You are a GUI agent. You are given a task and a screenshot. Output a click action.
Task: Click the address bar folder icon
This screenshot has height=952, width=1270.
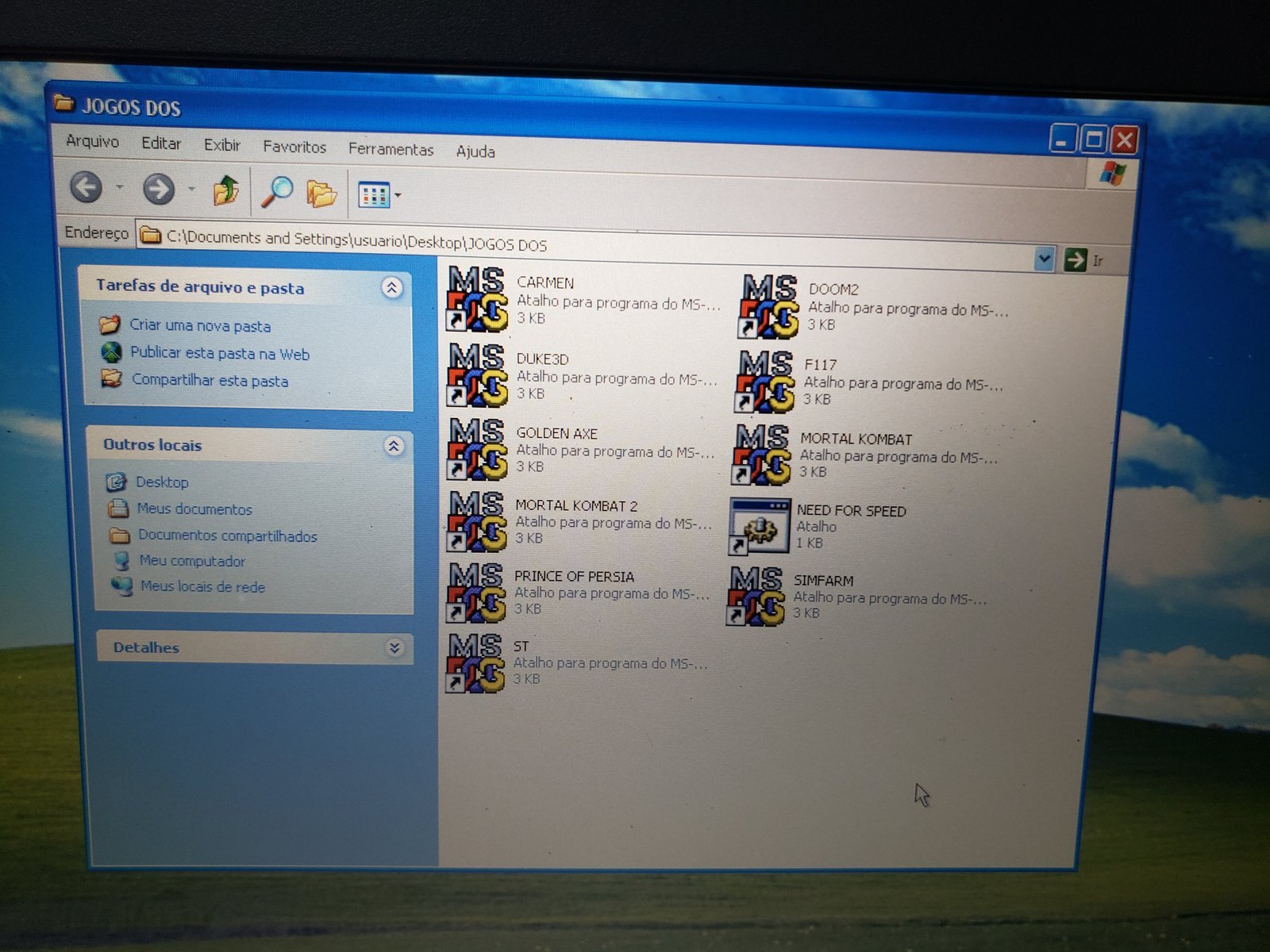tap(150, 235)
